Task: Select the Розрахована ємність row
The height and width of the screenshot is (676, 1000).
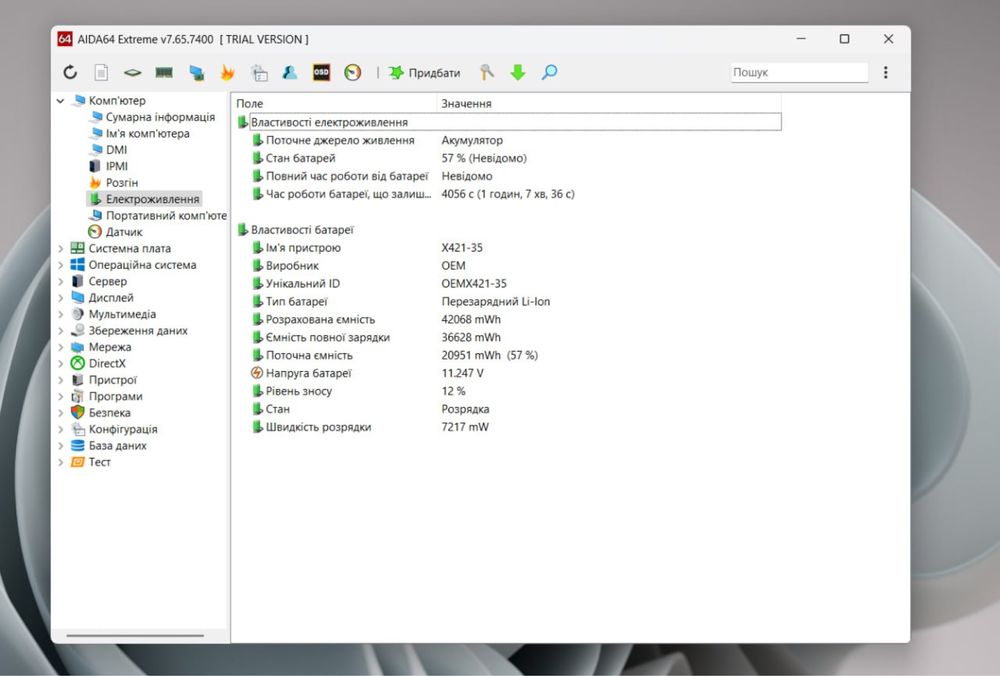Action: point(508,320)
